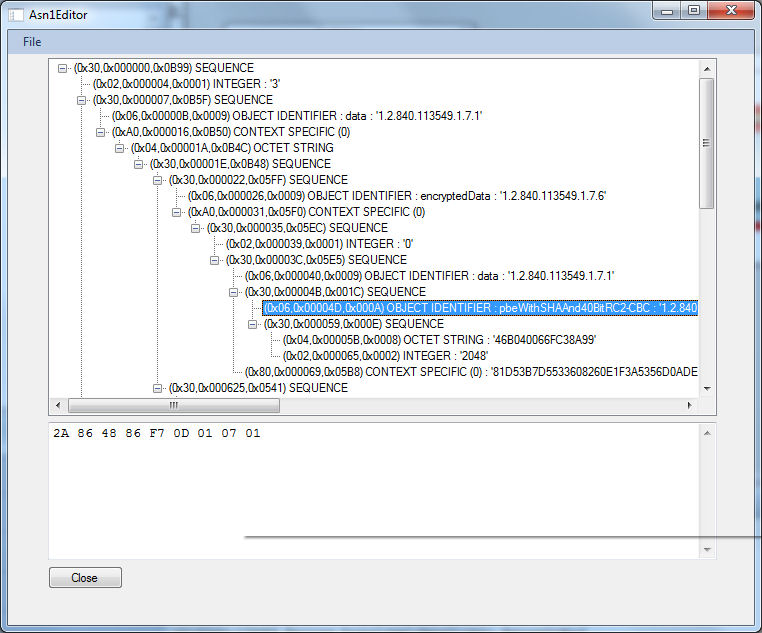Select the highlighted pbeWithSHAAnd40BitRC2-CBC item
Viewport: 762px width, 633px height.
[480, 308]
